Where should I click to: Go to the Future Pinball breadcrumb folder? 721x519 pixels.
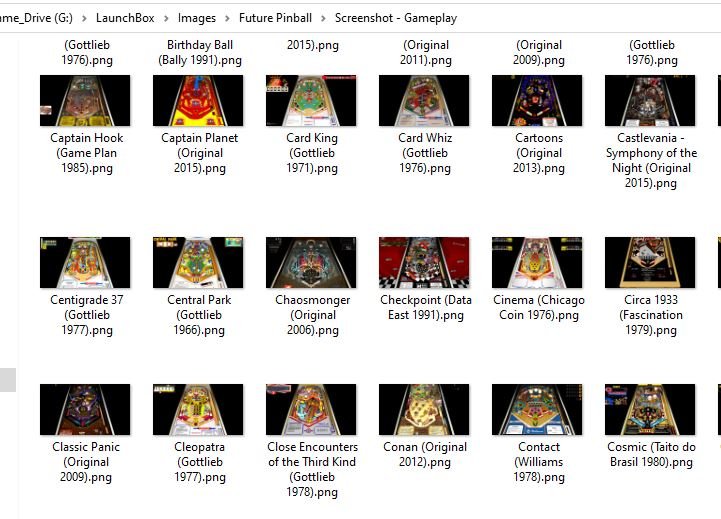pos(275,18)
